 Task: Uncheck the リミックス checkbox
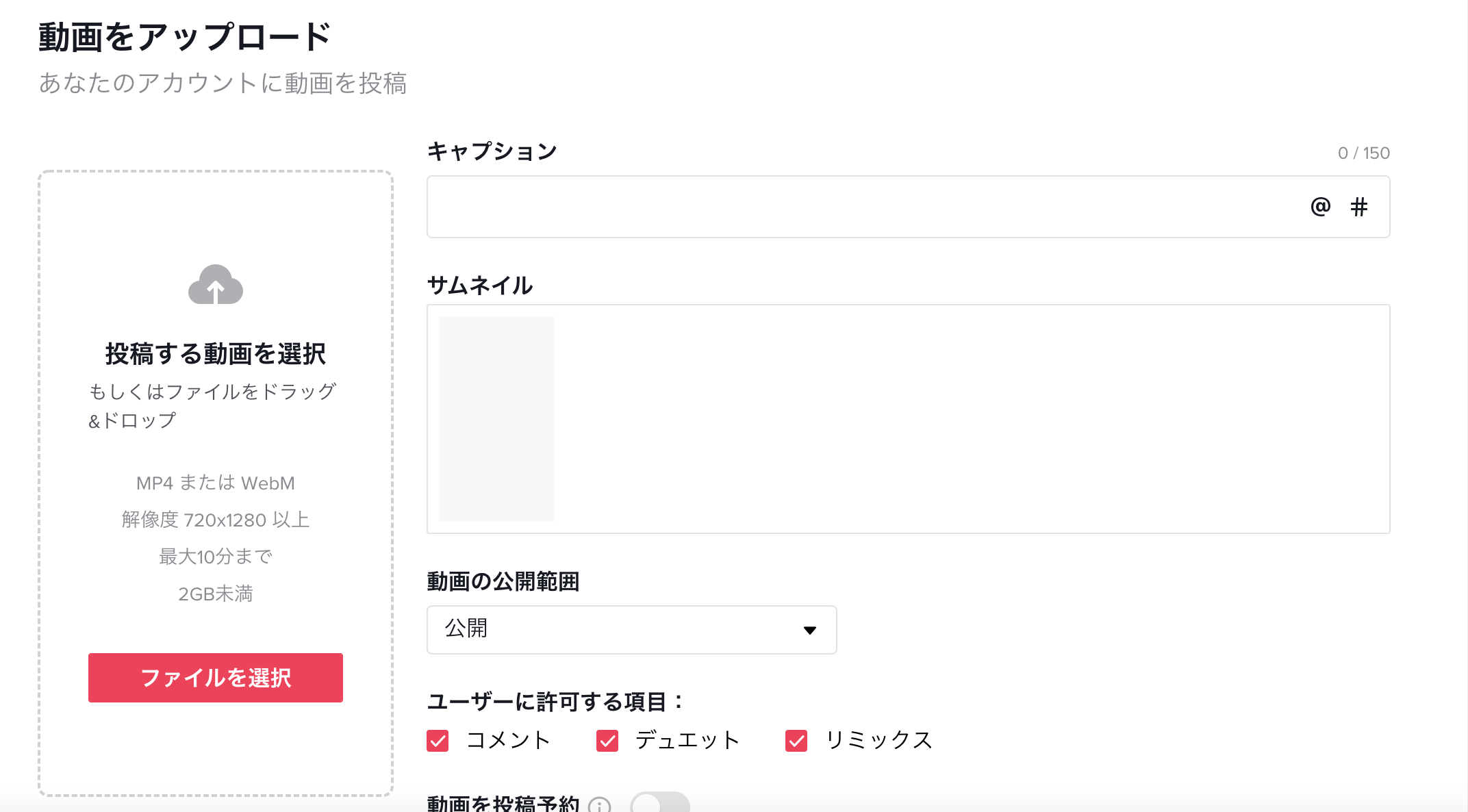coord(796,741)
